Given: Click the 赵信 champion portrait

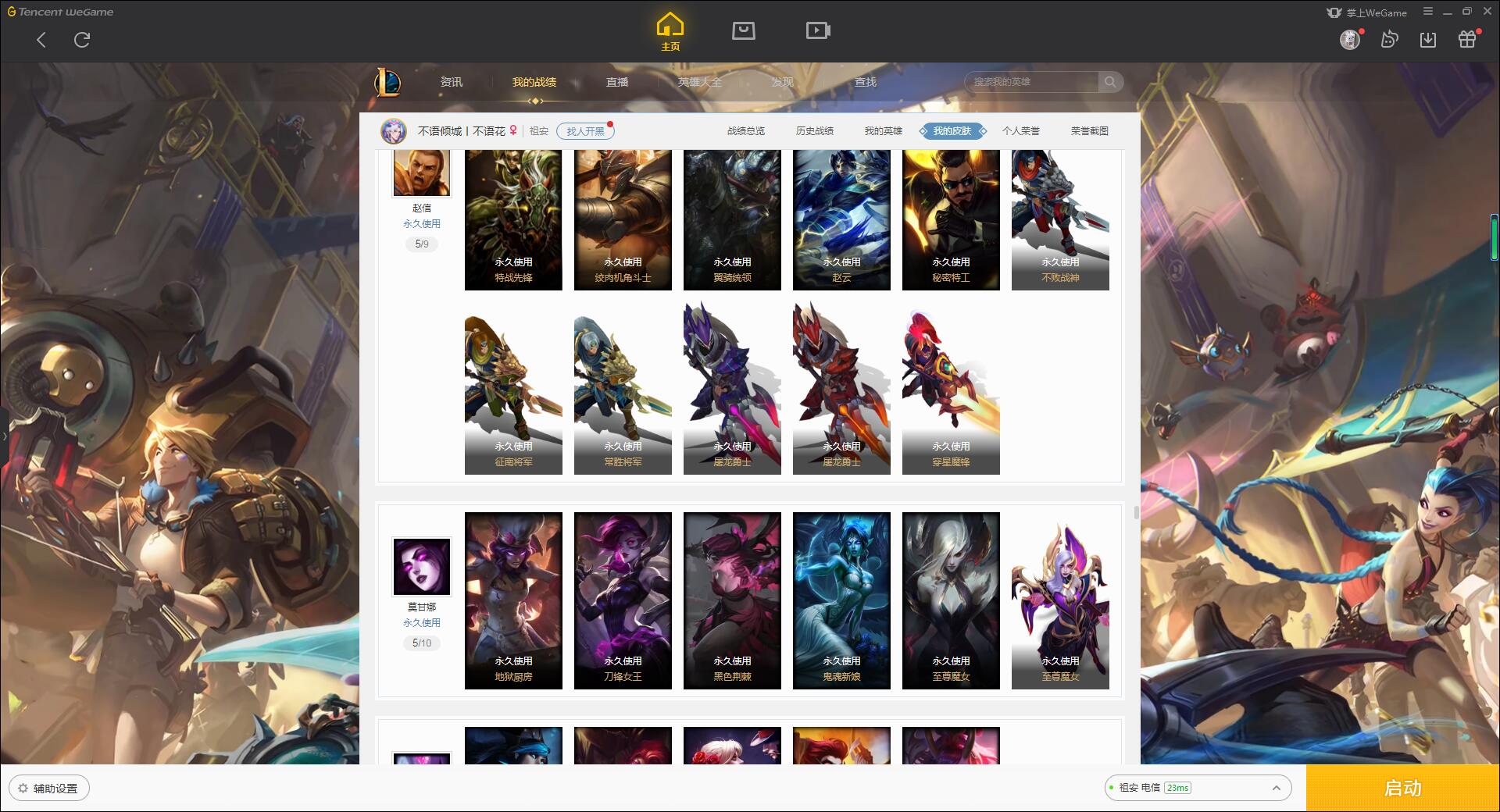Looking at the screenshot, I should point(422,173).
